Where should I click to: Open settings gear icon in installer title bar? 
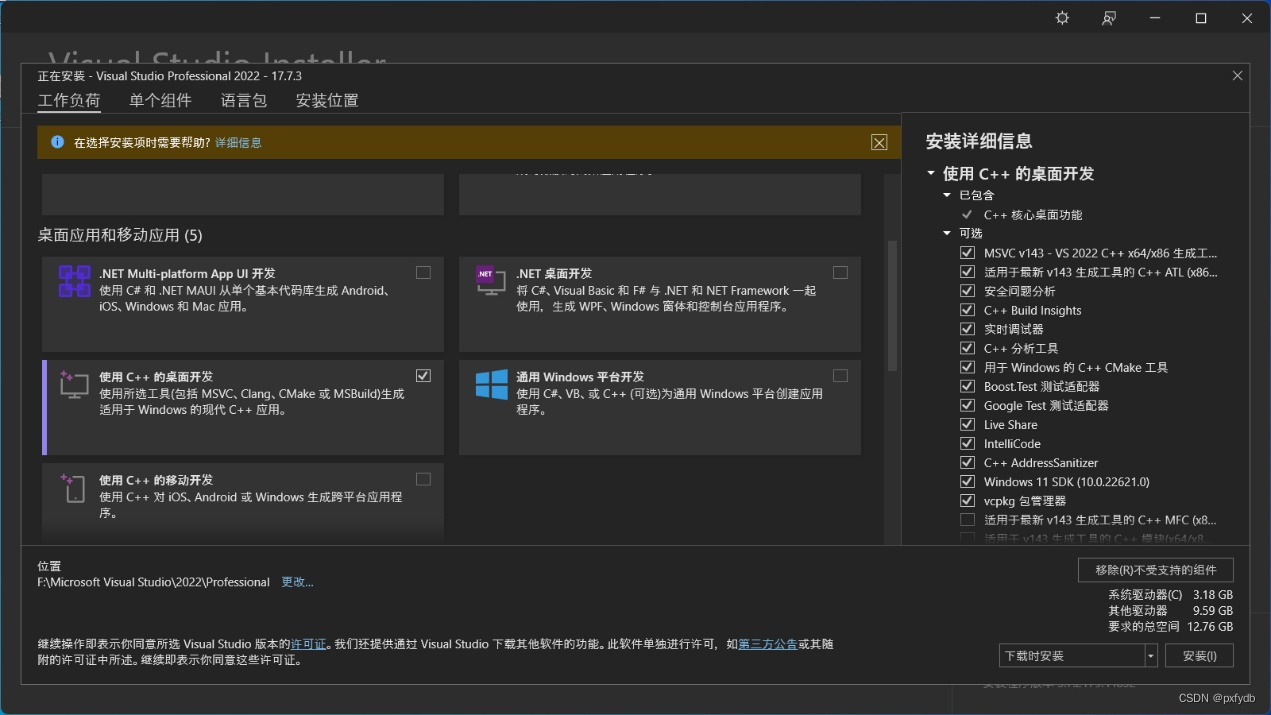tap(1062, 18)
